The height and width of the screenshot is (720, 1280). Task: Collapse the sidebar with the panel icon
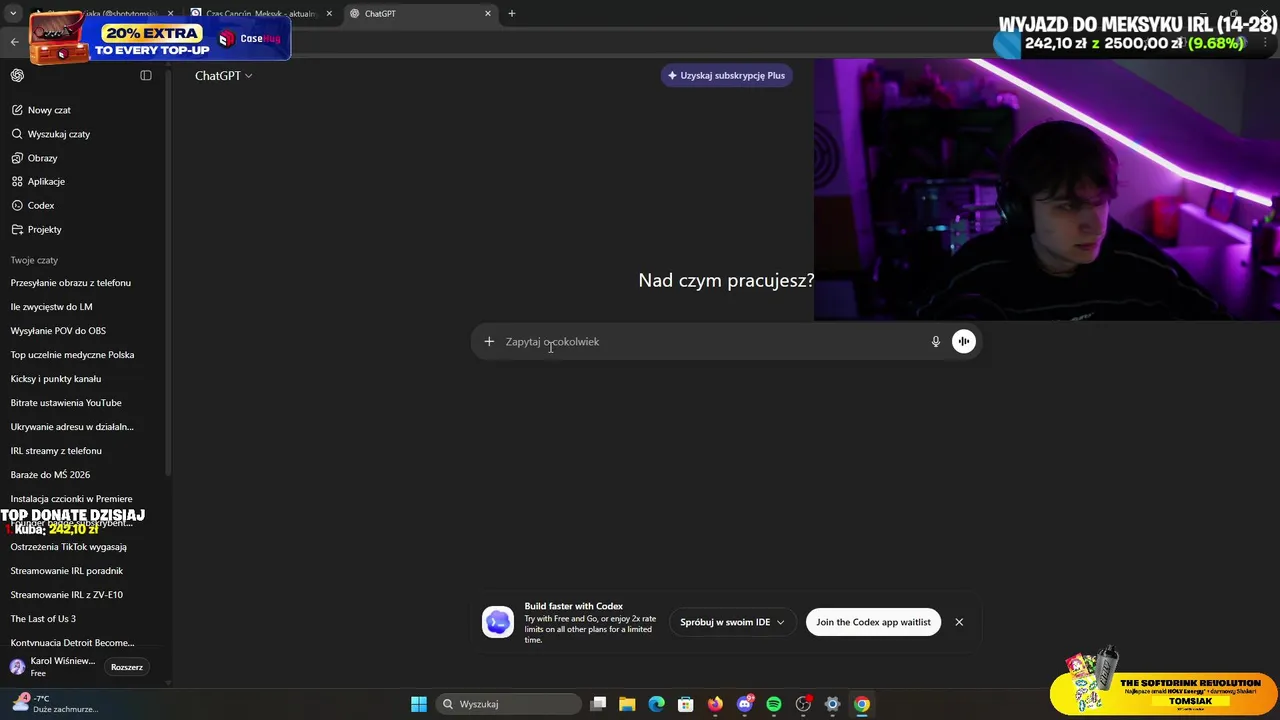[146, 75]
